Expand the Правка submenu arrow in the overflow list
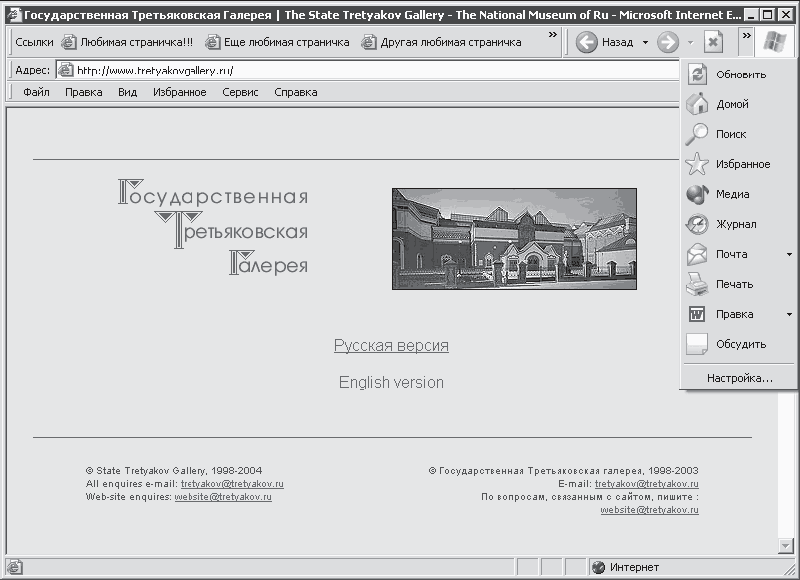800x580 pixels. (789, 315)
